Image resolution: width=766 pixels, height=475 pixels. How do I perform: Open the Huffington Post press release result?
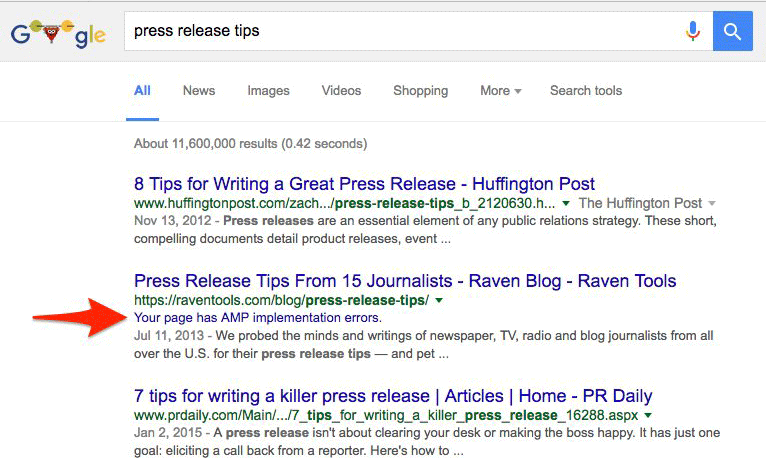(364, 184)
